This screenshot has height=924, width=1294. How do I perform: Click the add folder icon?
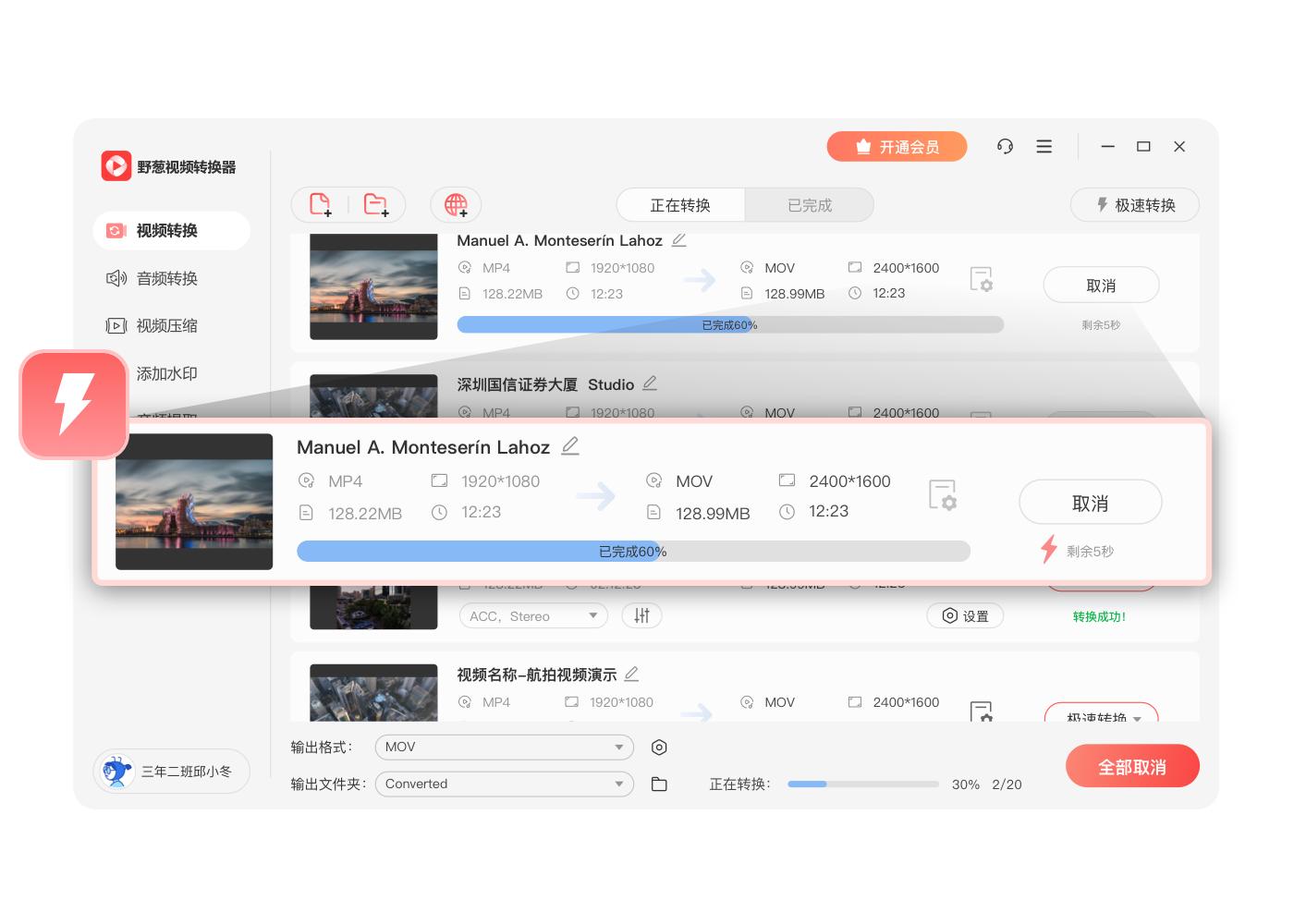tap(377, 204)
